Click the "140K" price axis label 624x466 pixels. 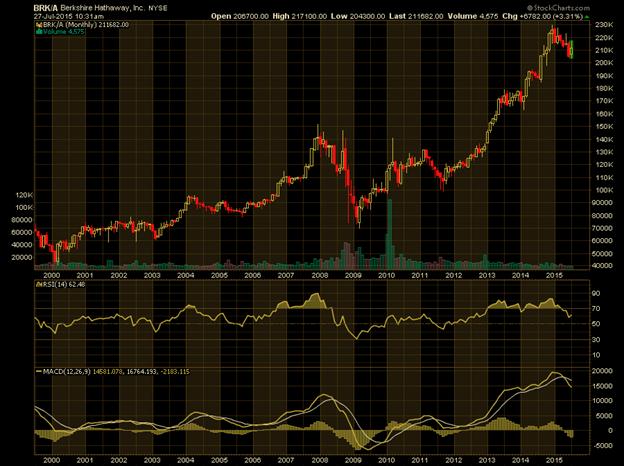(604, 139)
